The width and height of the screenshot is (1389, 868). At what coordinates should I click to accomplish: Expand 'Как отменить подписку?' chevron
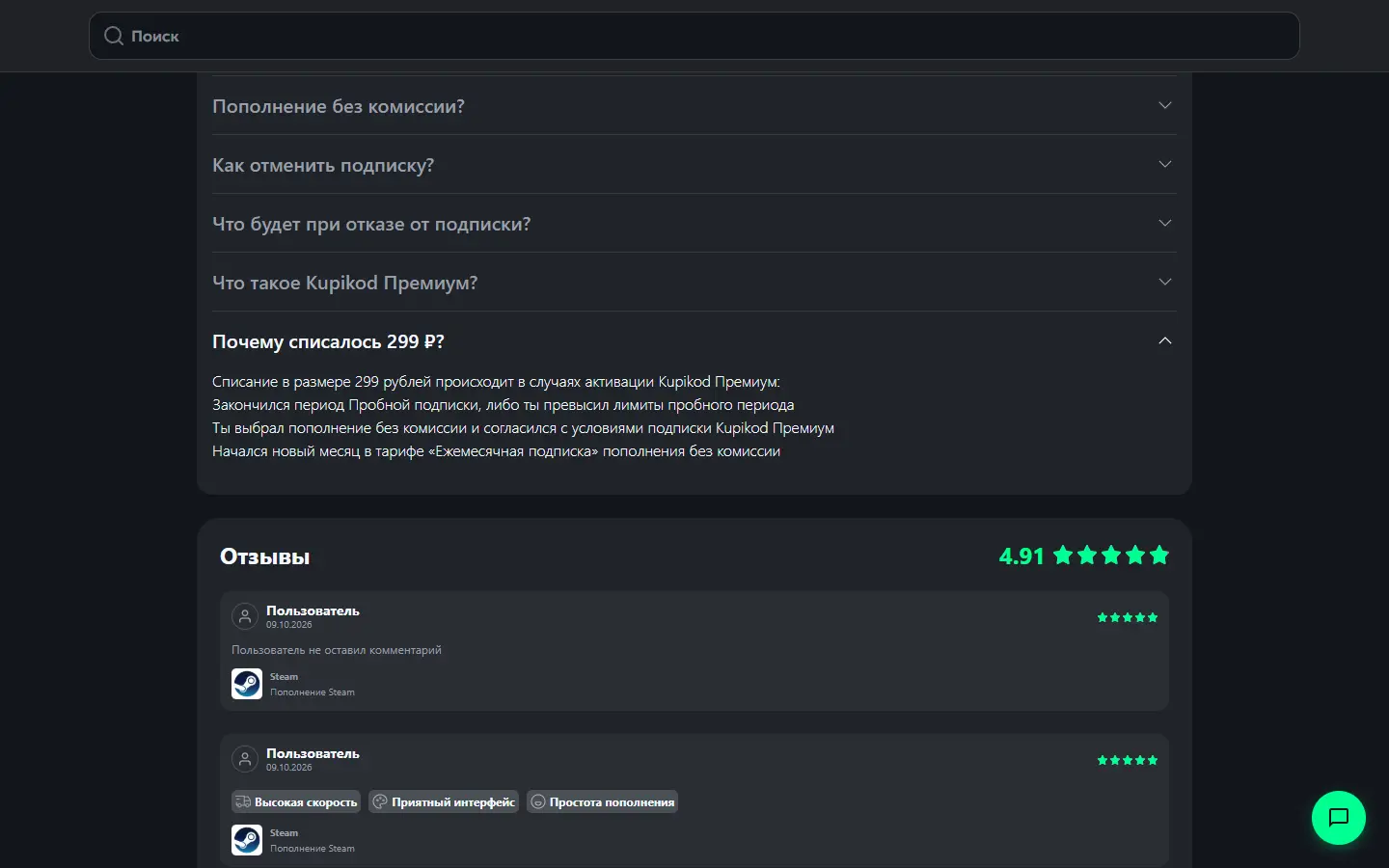coord(1165,164)
